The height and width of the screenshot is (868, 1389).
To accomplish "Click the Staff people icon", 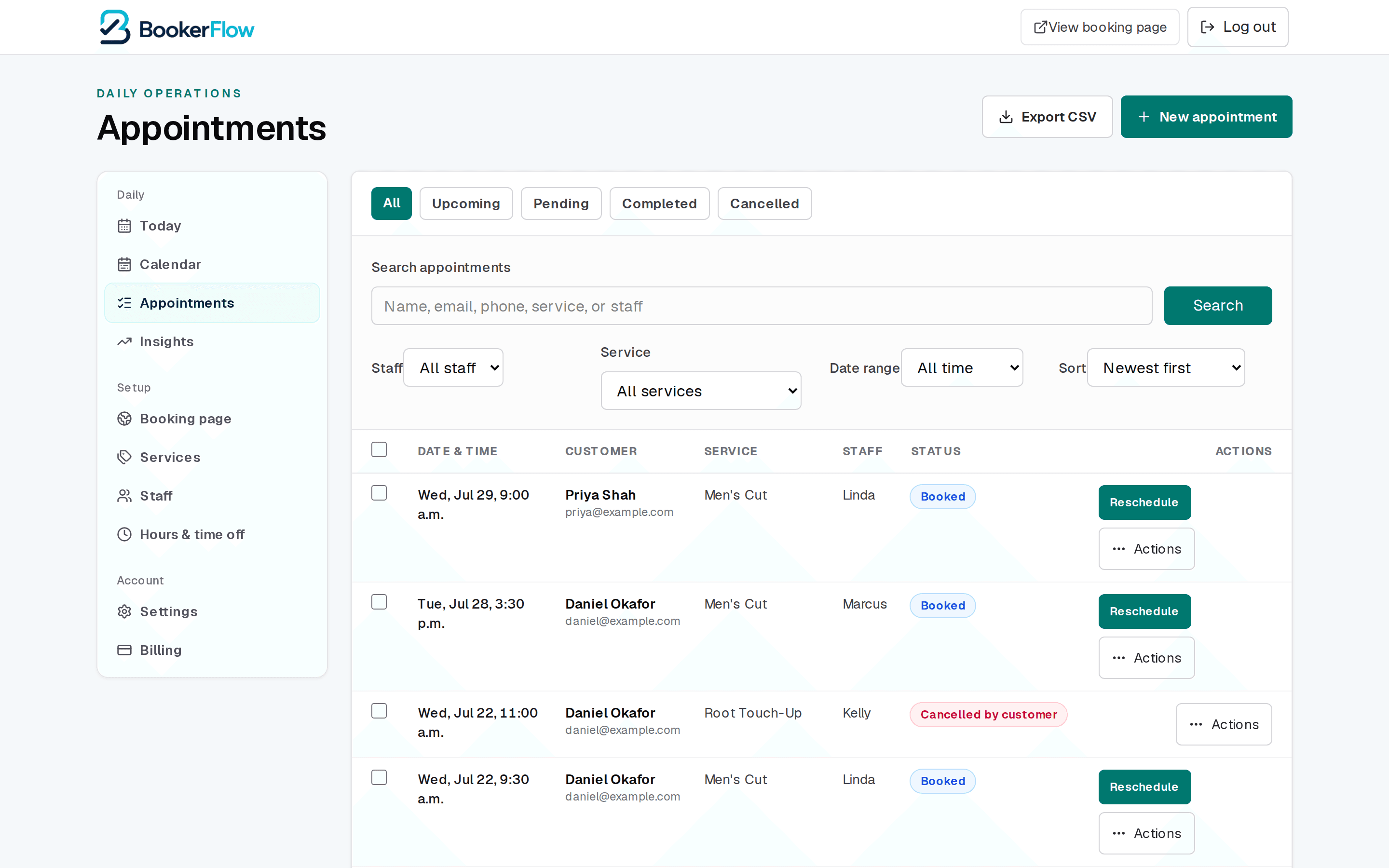I will pyautogui.click(x=124, y=496).
